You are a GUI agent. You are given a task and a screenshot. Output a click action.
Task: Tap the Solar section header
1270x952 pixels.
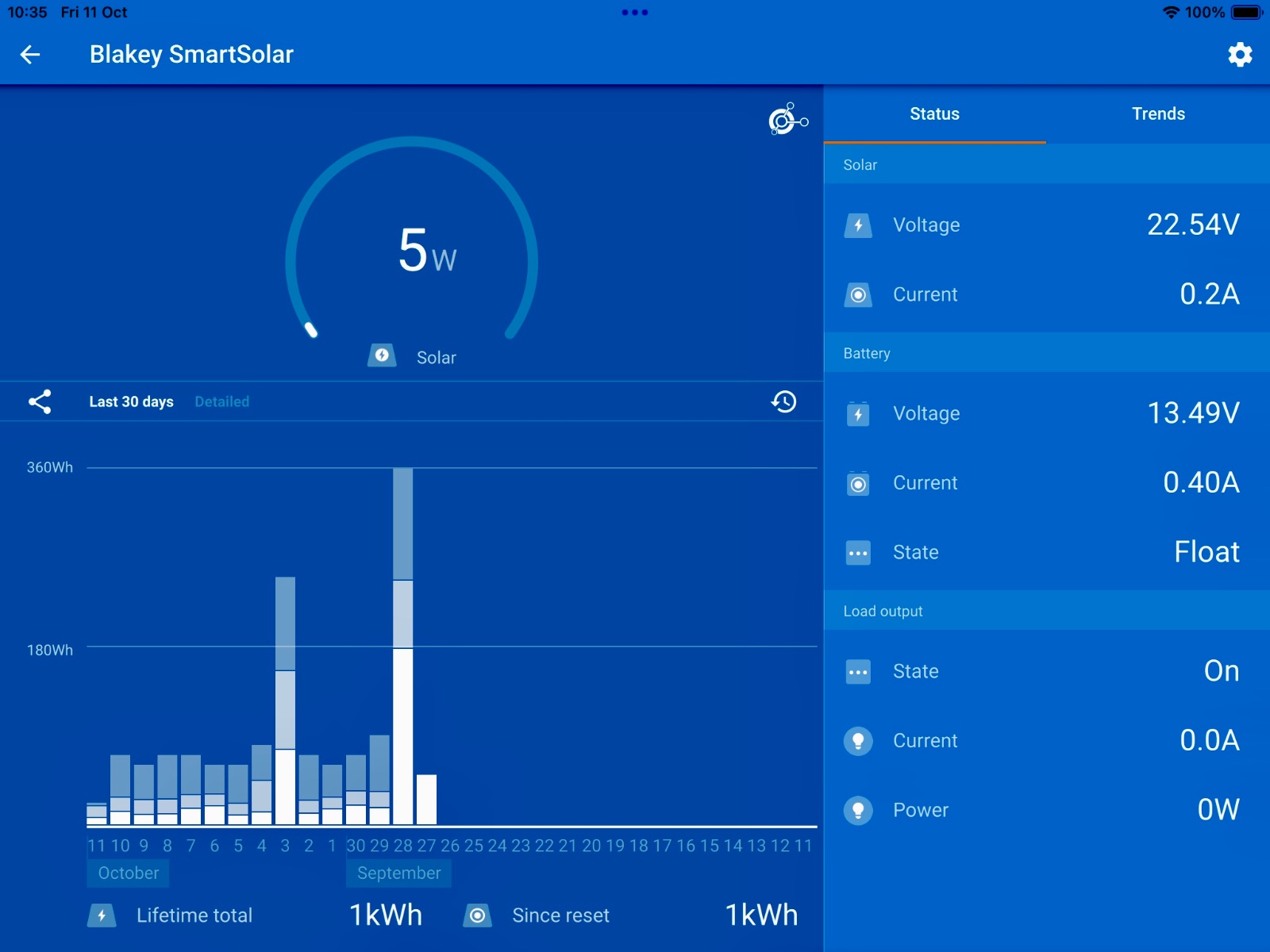[x=1047, y=164]
